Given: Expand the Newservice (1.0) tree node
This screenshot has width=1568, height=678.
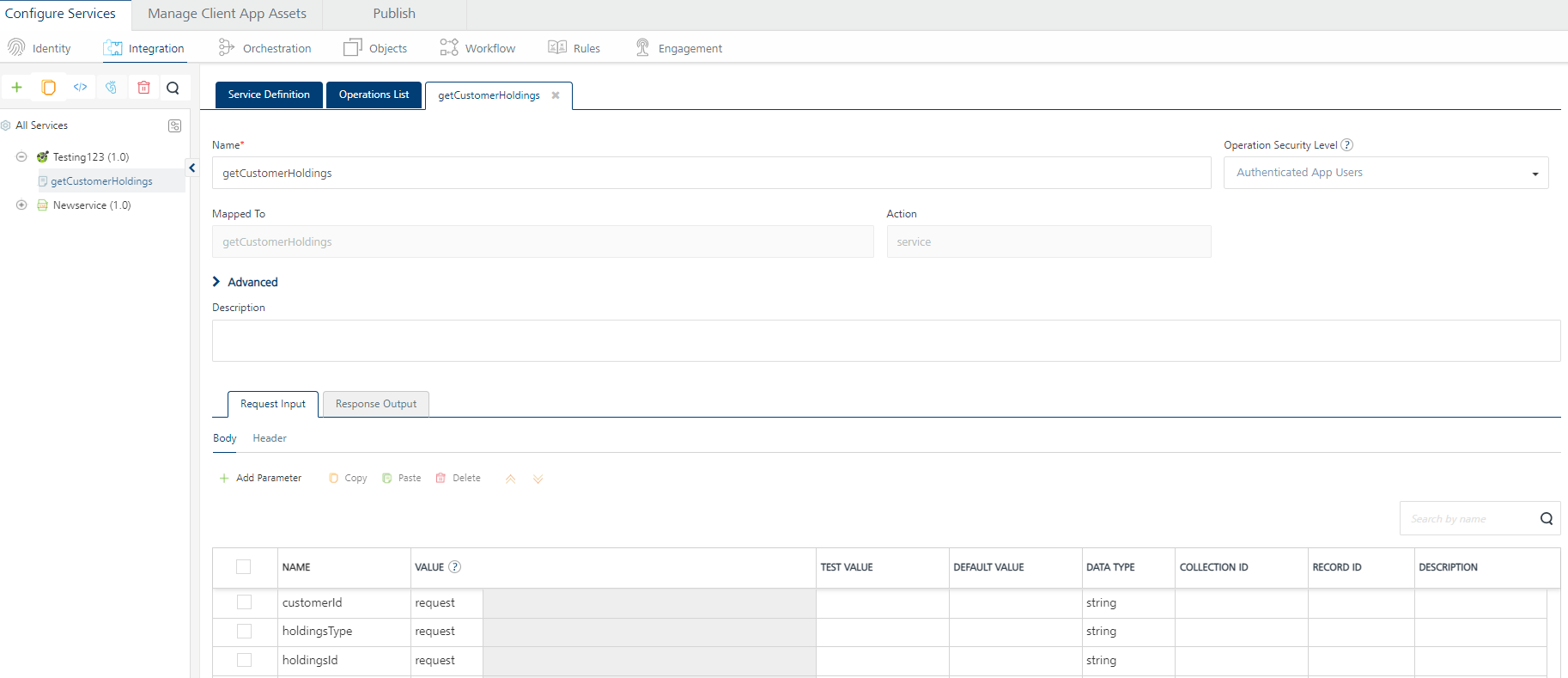Looking at the screenshot, I should pos(21,205).
